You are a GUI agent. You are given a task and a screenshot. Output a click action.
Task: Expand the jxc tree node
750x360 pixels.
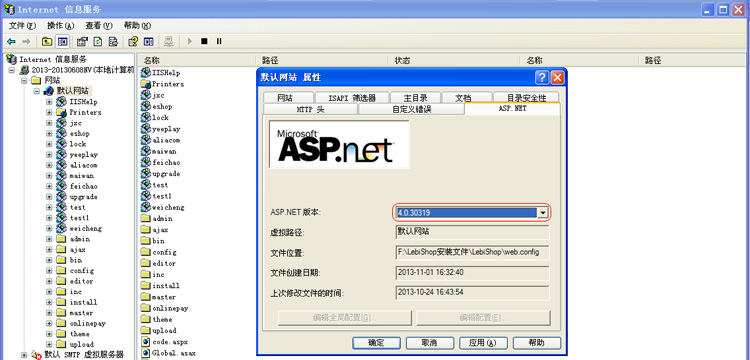pos(49,123)
